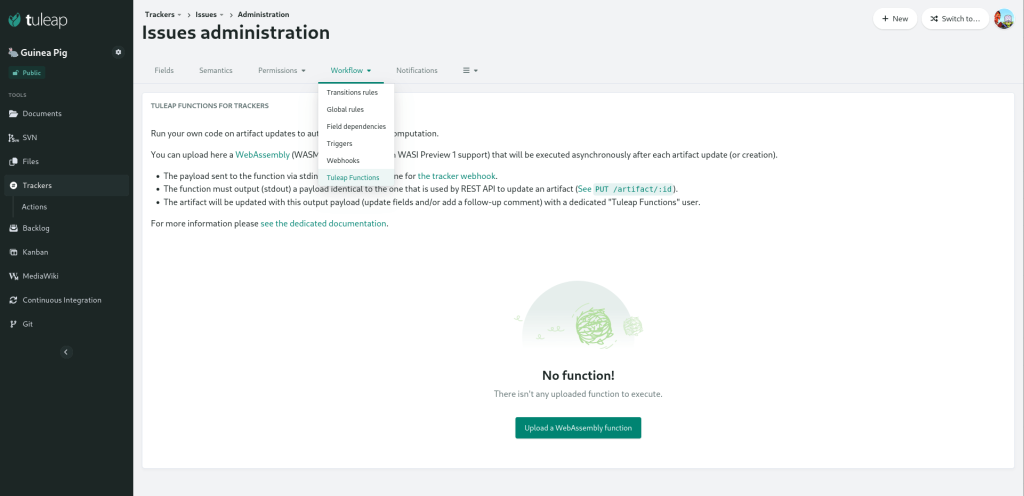Screen dimensions: 1024x496
Task: Click the TULEAP FUNCTIONS FOR TRACKERS title
Action: point(210,106)
